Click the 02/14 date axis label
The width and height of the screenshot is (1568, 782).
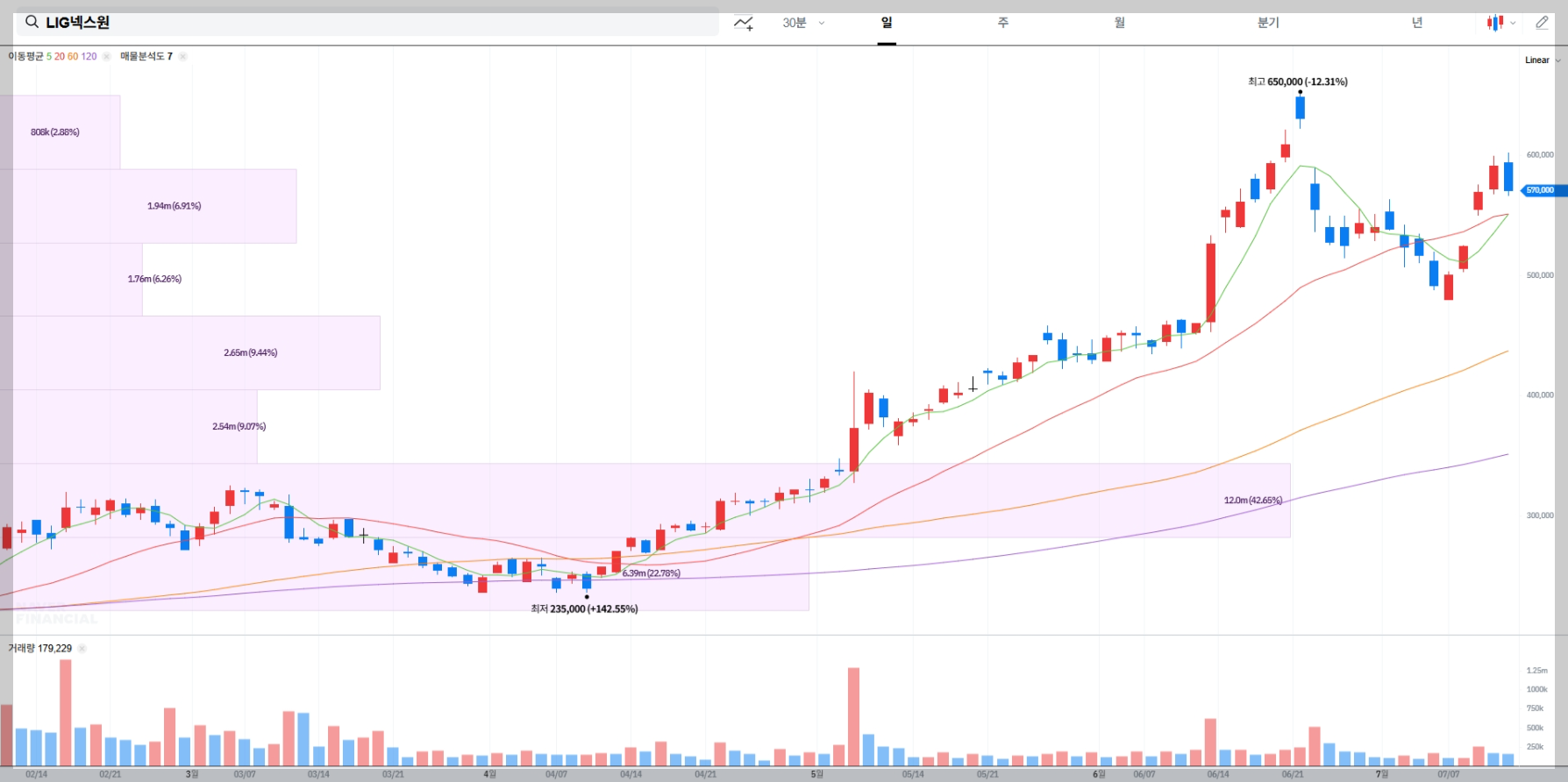(x=37, y=774)
